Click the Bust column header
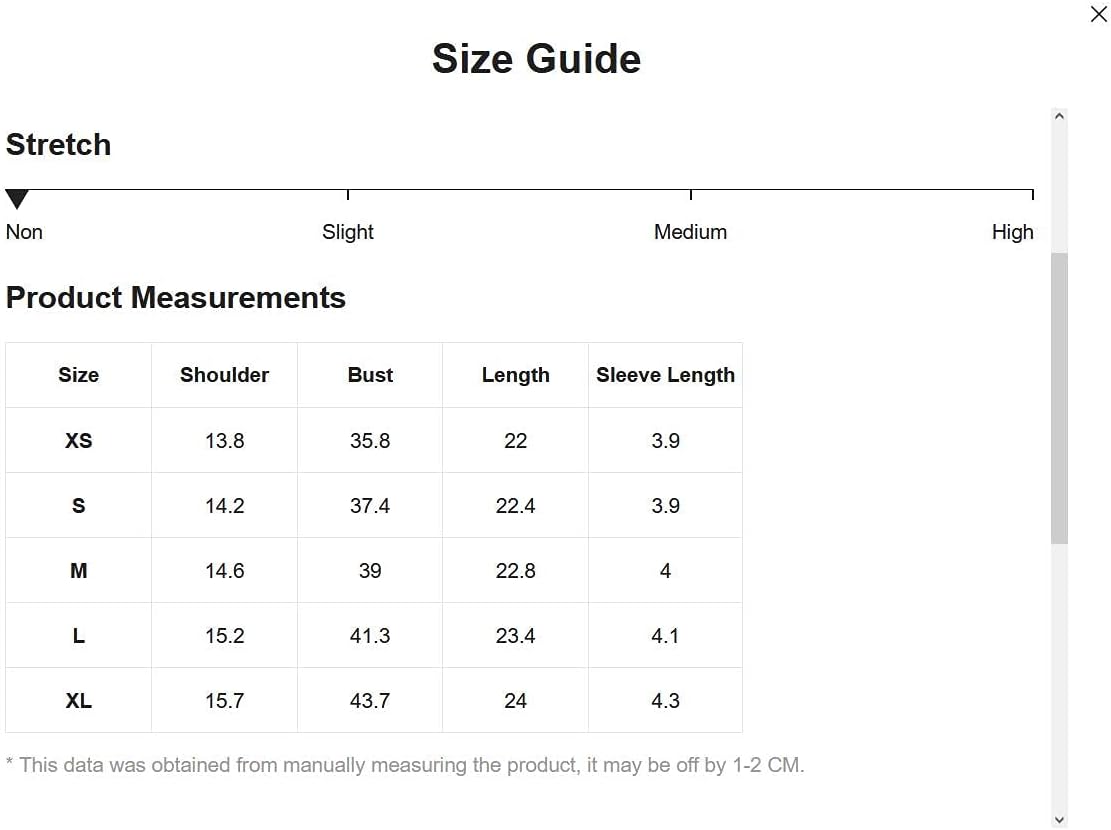The height and width of the screenshot is (830, 1111). [370, 375]
